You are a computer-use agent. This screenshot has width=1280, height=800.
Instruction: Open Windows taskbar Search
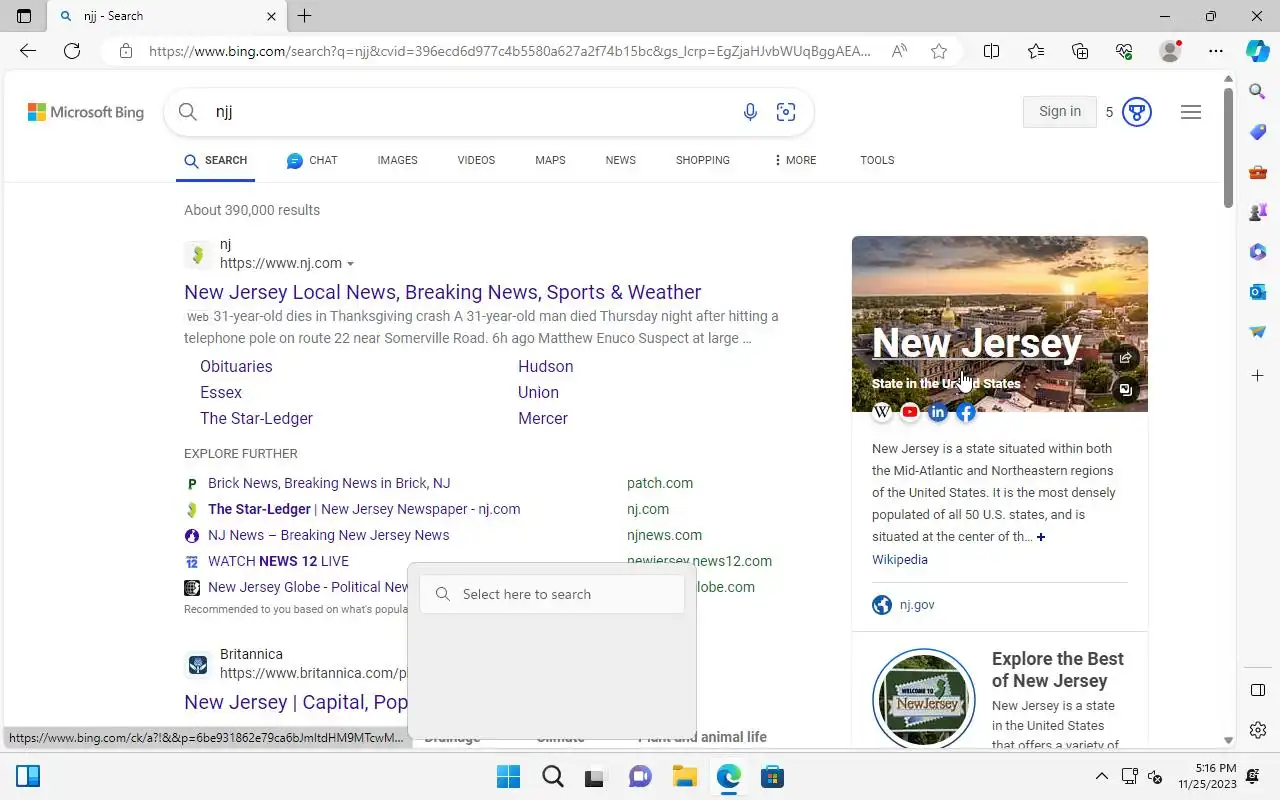[552, 776]
